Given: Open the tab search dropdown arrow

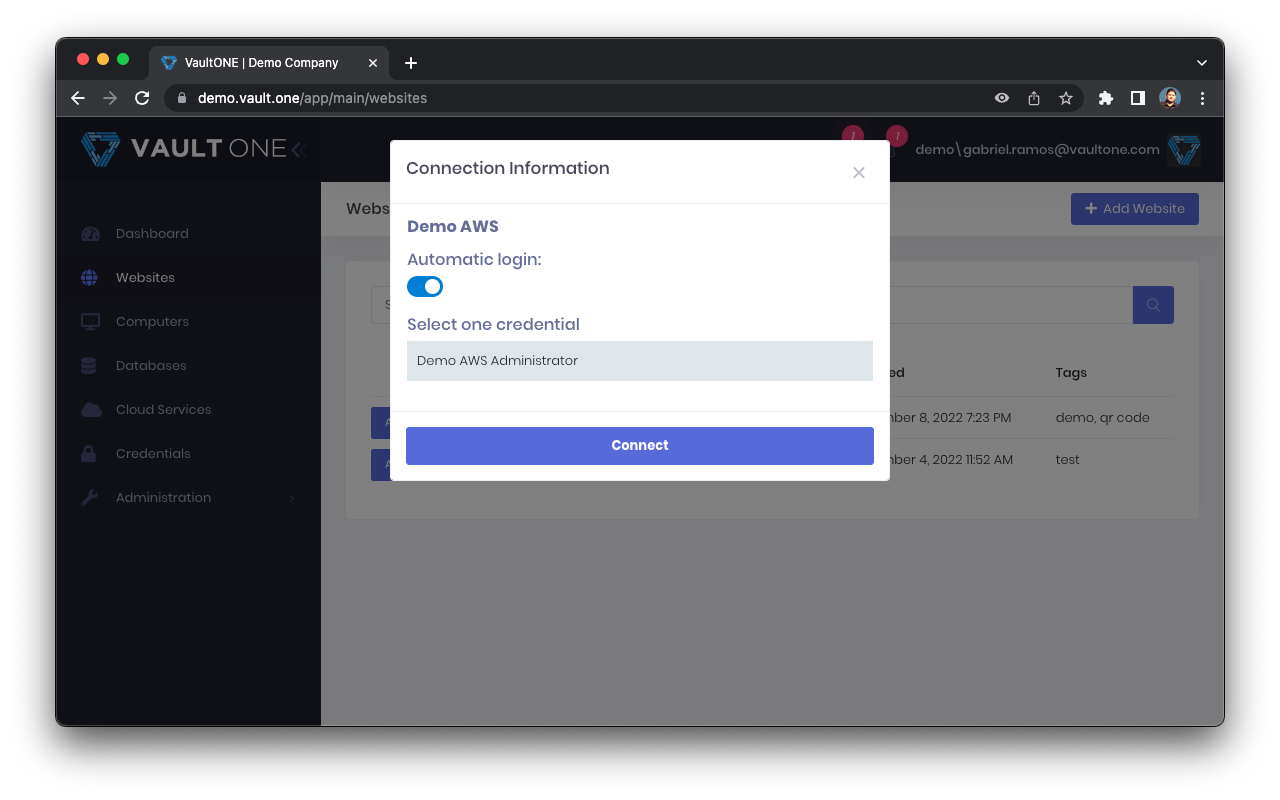Looking at the screenshot, I should [1202, 63].
